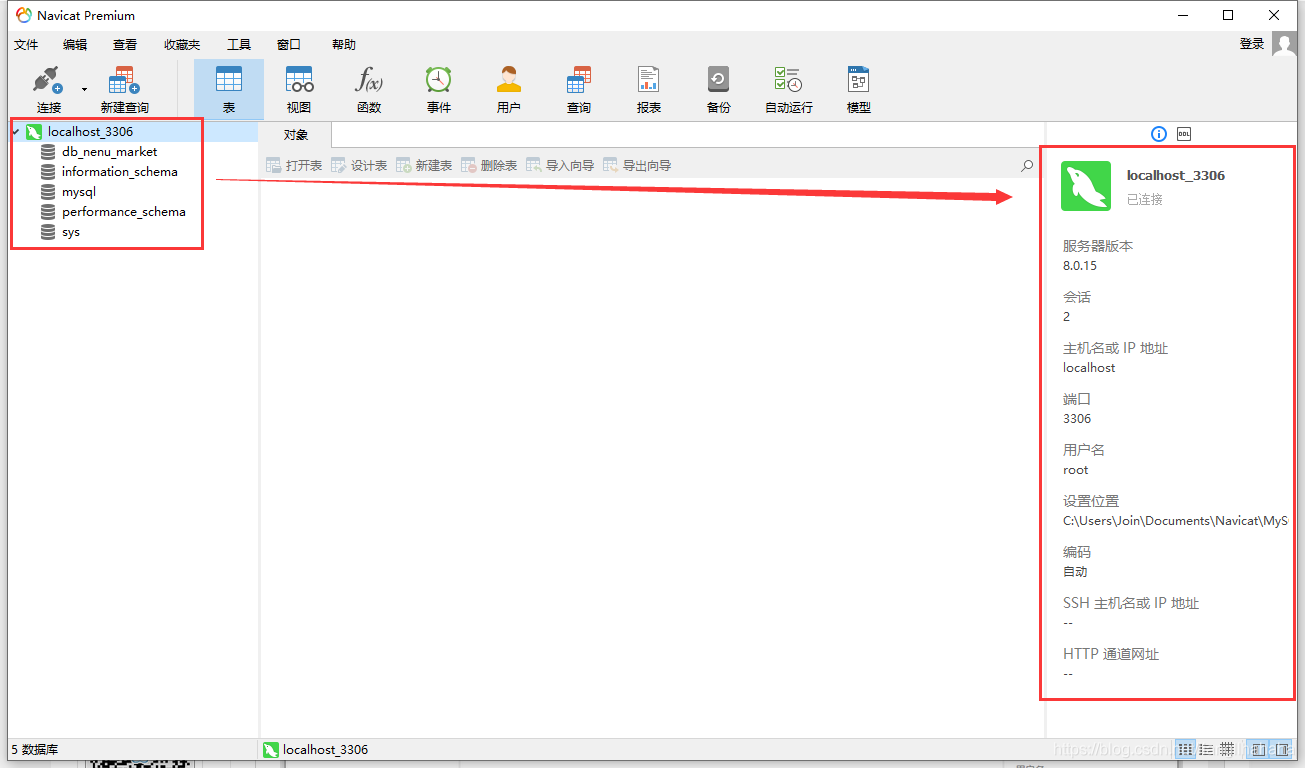
Task: Click the settings location path C:\Users\Join
Action: [1175, 521]
